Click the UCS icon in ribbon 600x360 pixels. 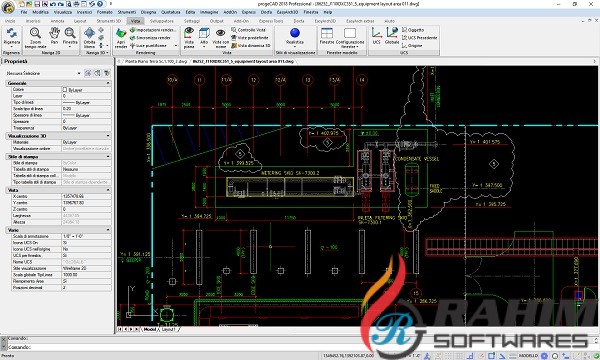377,33
